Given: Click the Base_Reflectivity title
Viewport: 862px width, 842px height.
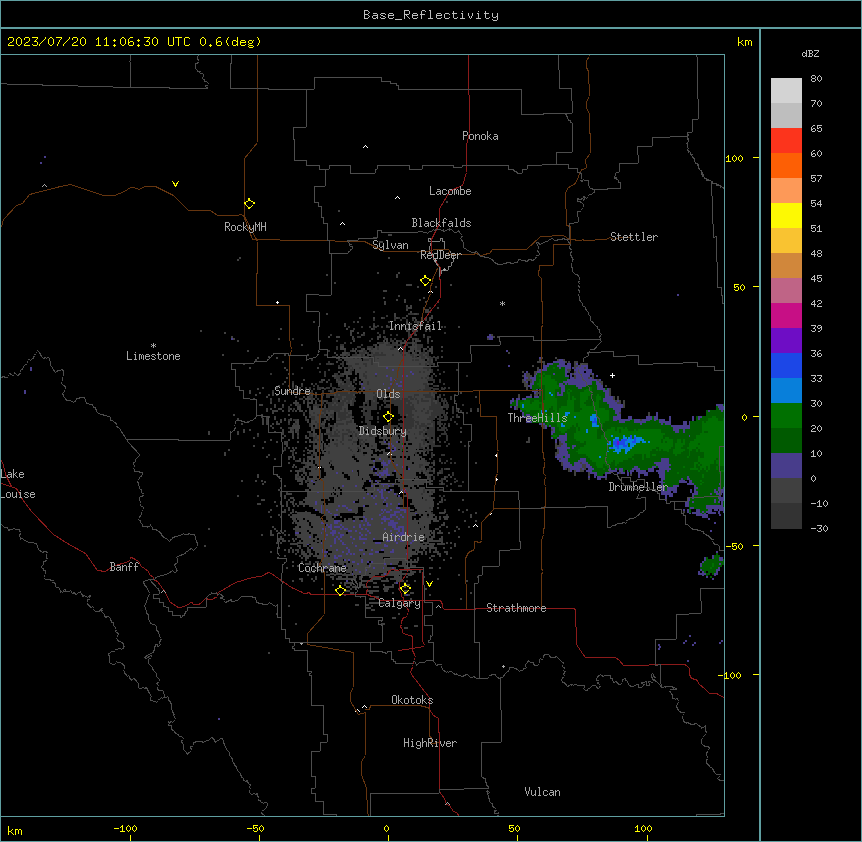Looking at the screenshot, I should pos(431,15).
